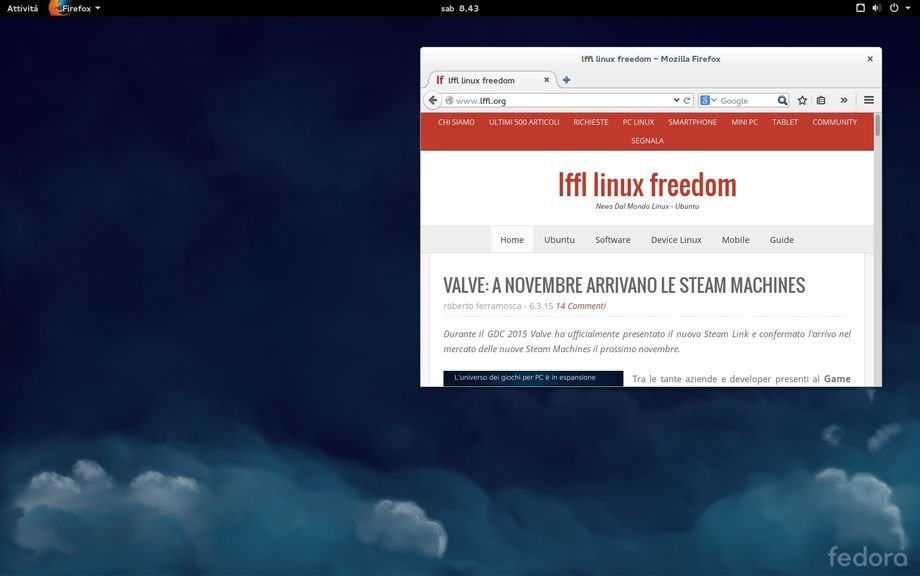Click the volume speaker icon in top bar
The image size is (920, 576).
(x=877, y=8)
